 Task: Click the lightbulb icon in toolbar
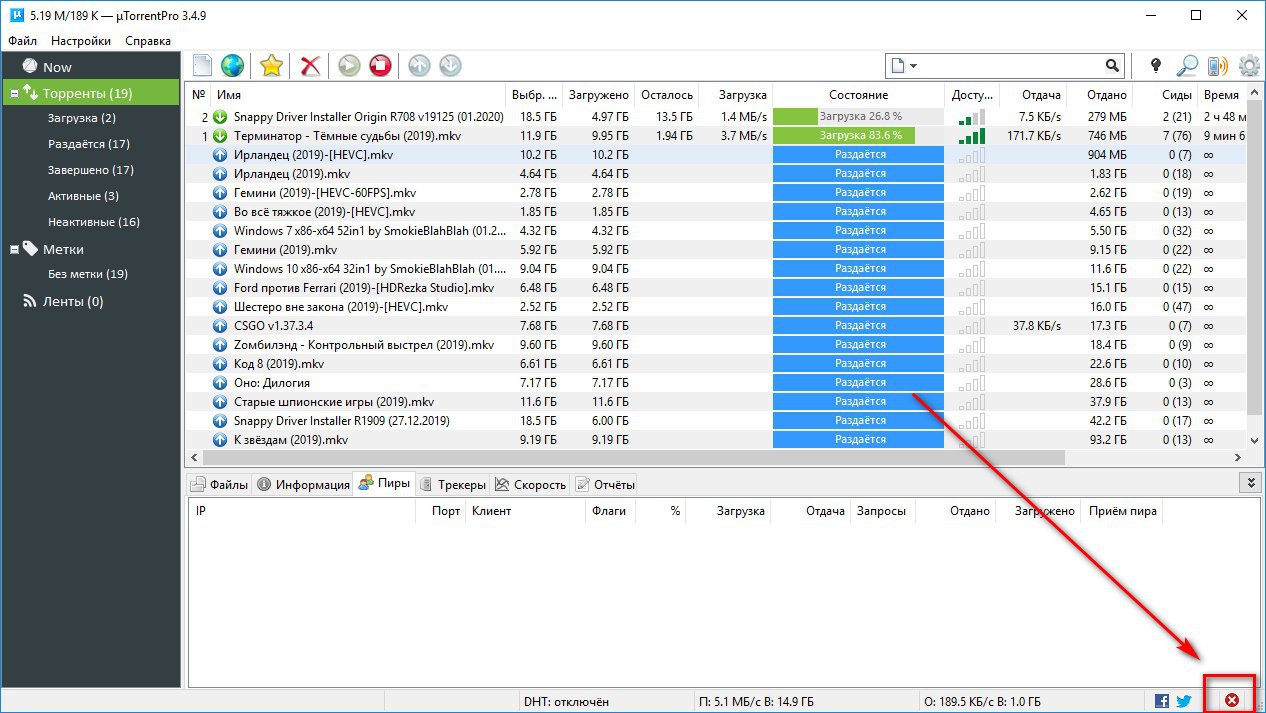coord(1156,66)
